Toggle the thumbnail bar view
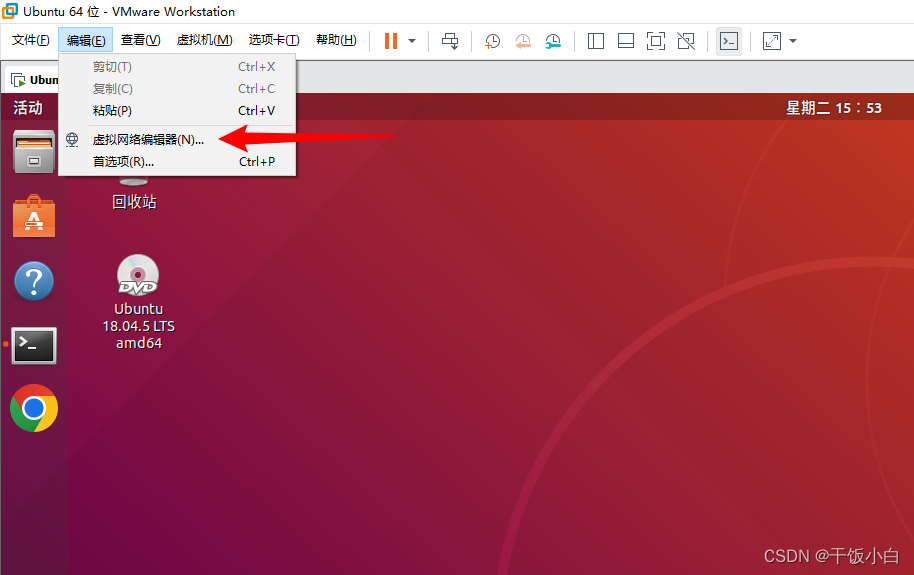The width and height of the screenshot is (914, 575). 626,41
